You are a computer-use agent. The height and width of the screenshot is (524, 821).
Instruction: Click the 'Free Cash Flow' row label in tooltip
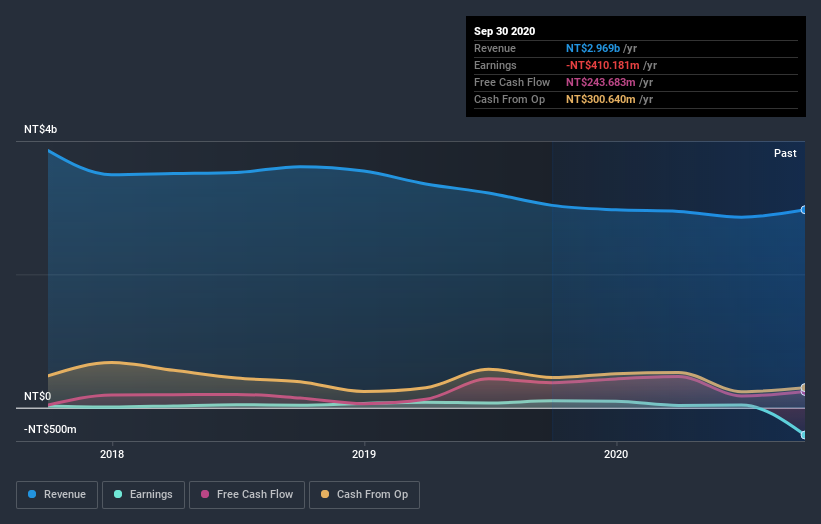[x=512, y=82]
